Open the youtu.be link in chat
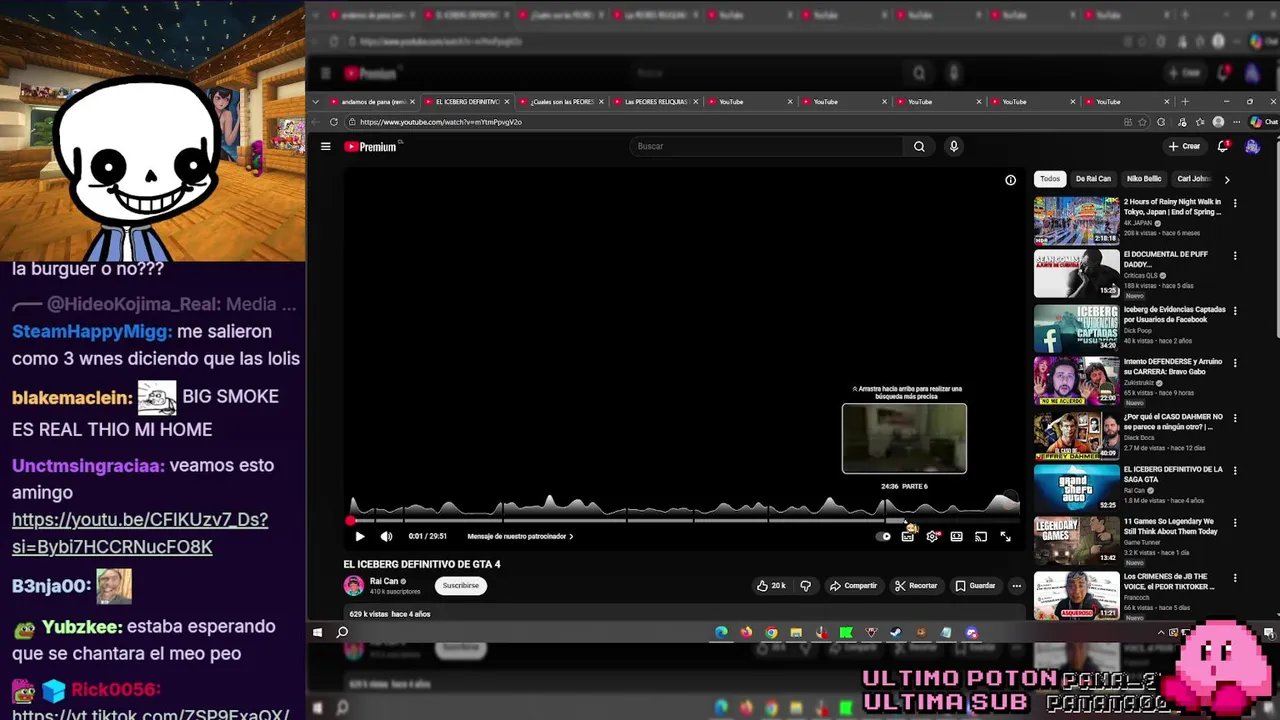The height and width of the screenshot is (720, 1280). tap(140, 533)
